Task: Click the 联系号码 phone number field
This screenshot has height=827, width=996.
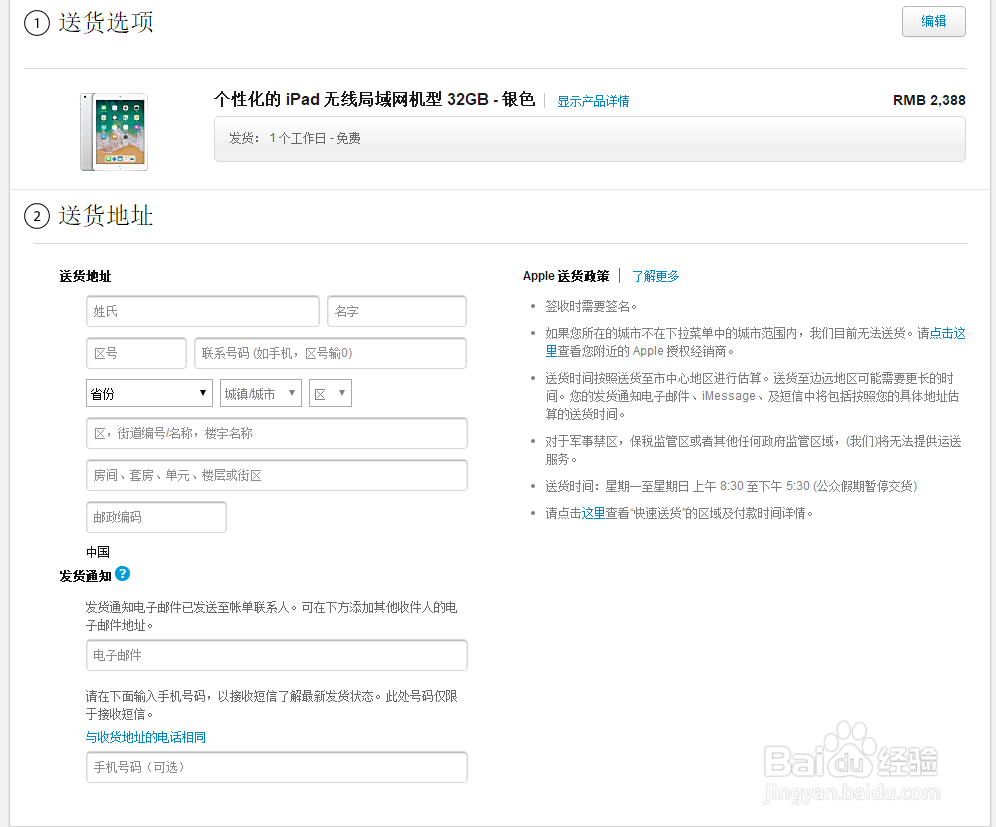Action: click(330, 353)
